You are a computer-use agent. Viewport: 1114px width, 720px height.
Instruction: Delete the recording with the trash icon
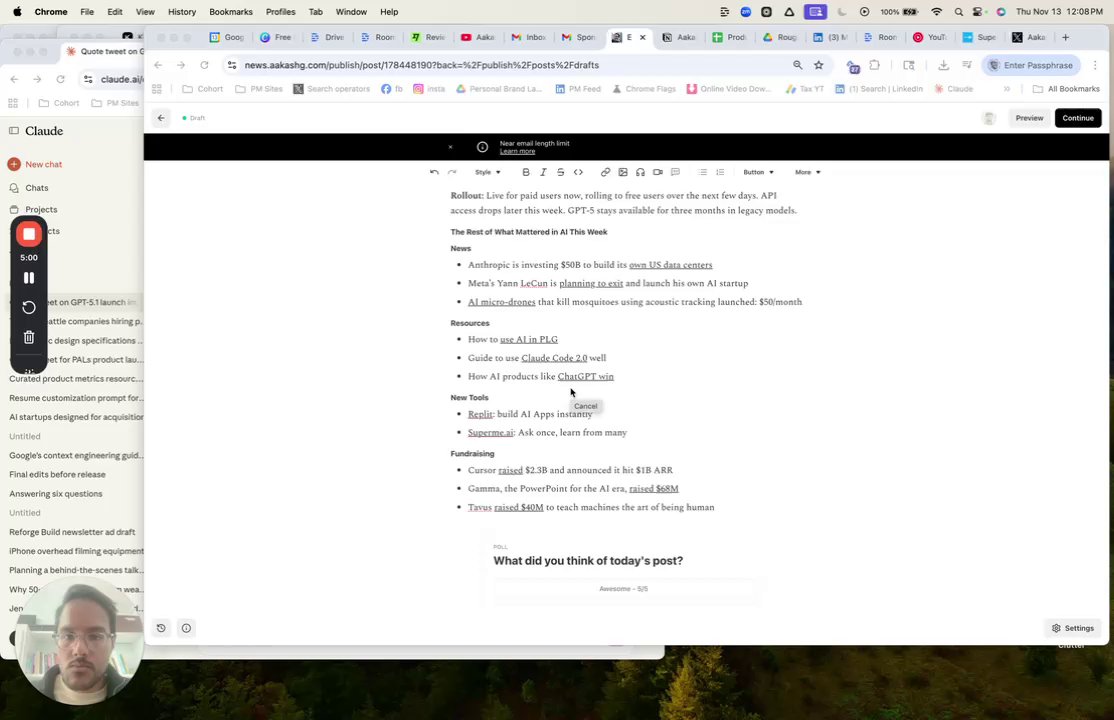[29, 338]
